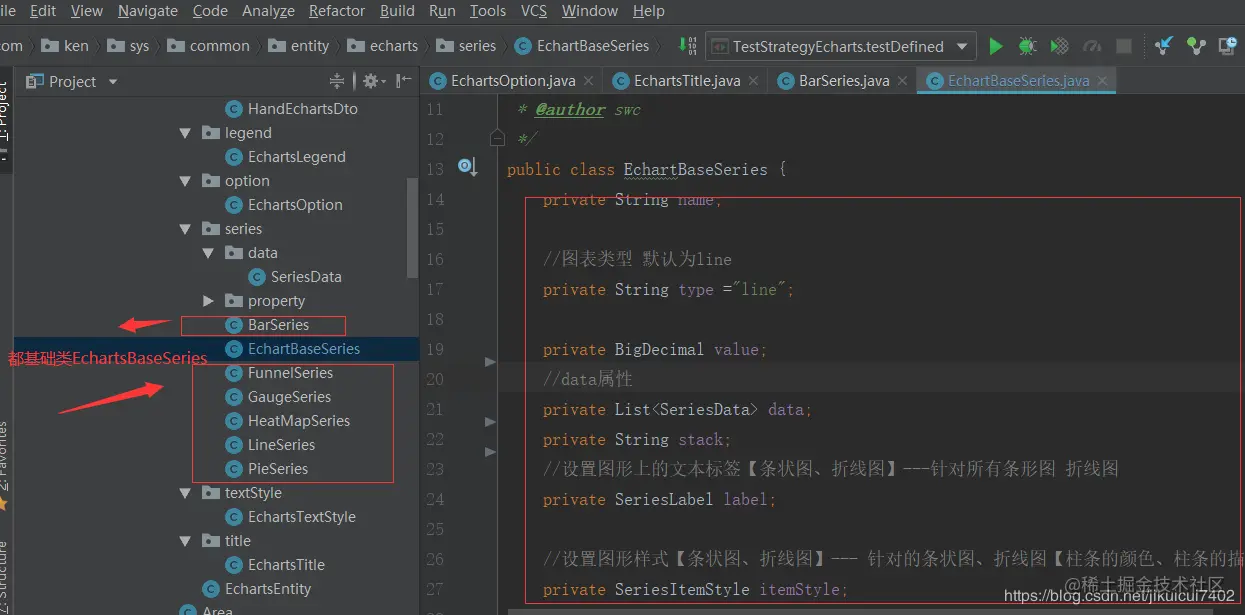Expand the property folder
The height and width of the screenshot is (615, 1245).
coord(208,301)
